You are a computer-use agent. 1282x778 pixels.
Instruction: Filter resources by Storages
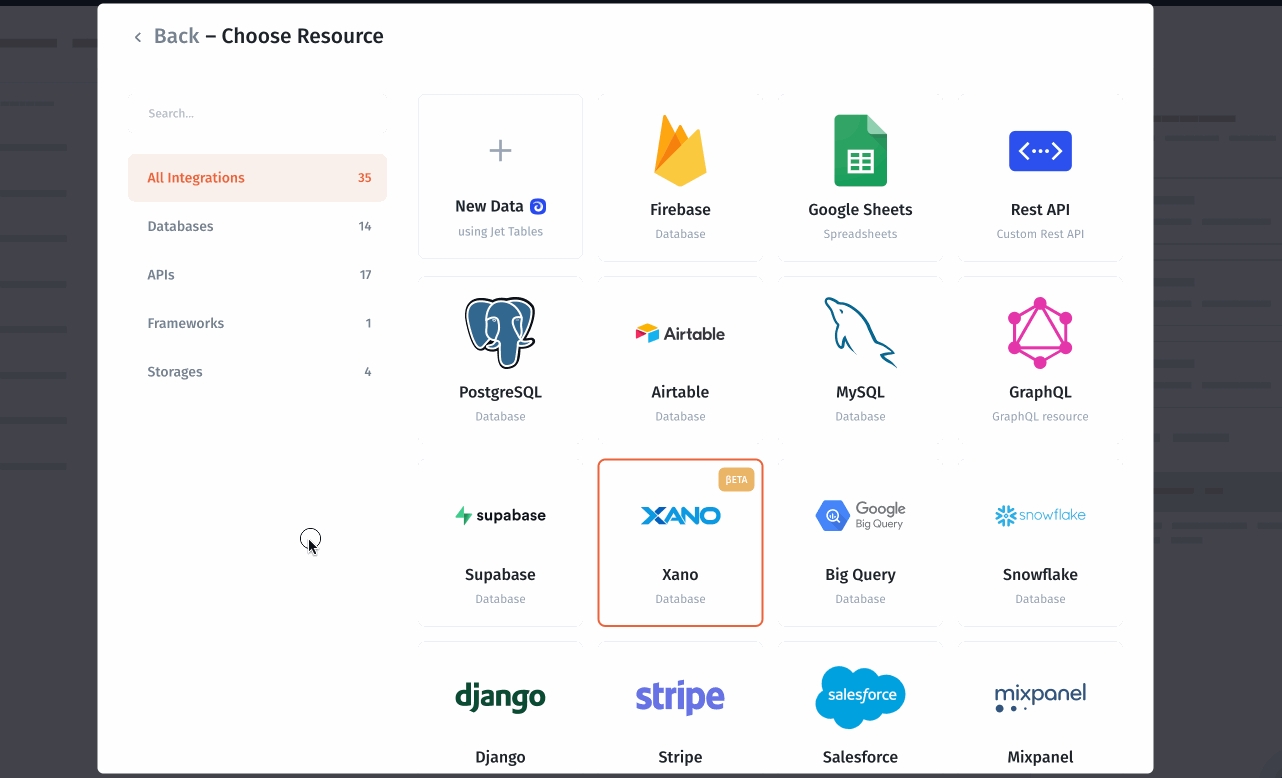tap(257, 372)
